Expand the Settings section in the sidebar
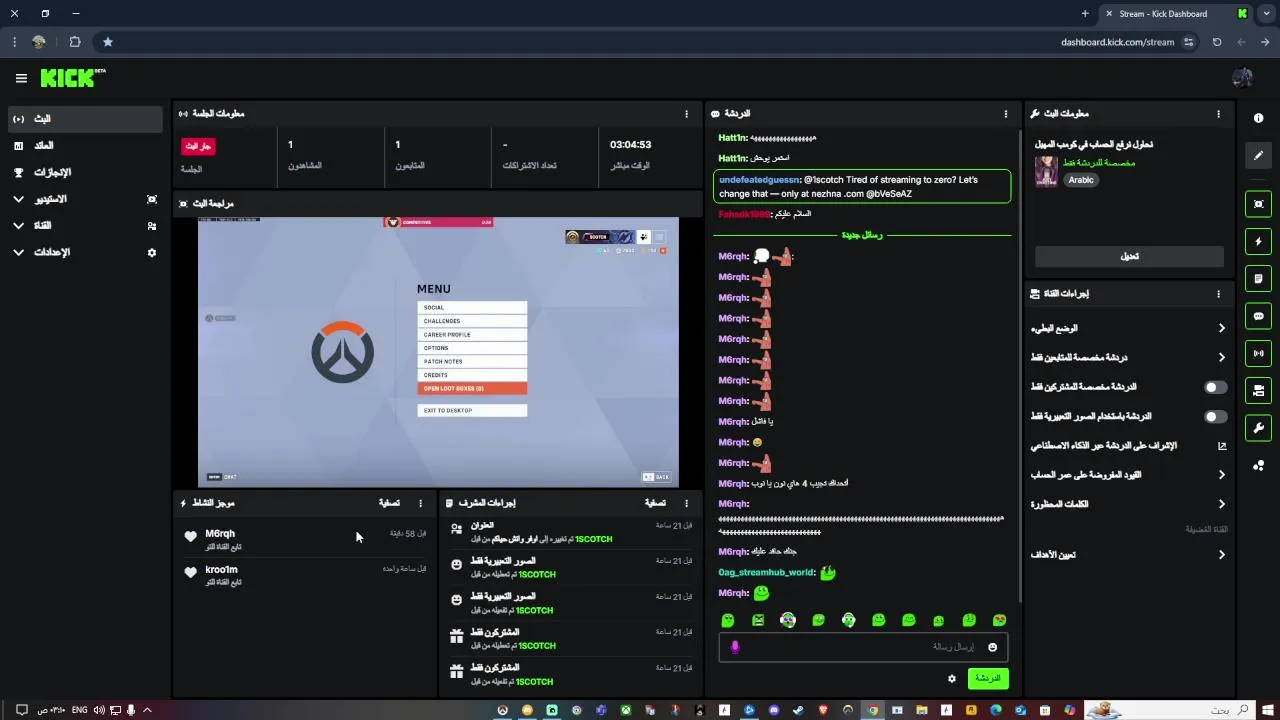Screen dimensions: 1280x720 click(x=19, y=253)
